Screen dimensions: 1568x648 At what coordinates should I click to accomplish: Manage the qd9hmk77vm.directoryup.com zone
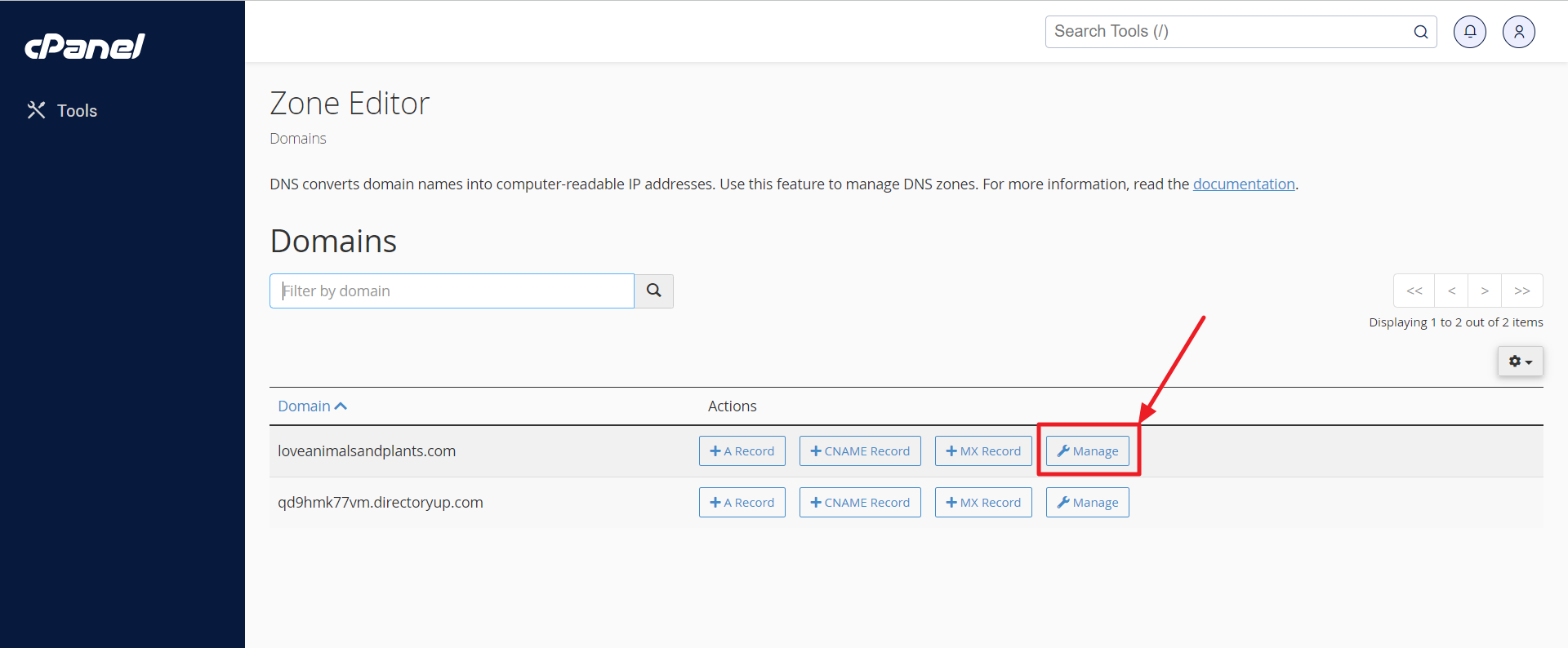[1088, 503]
